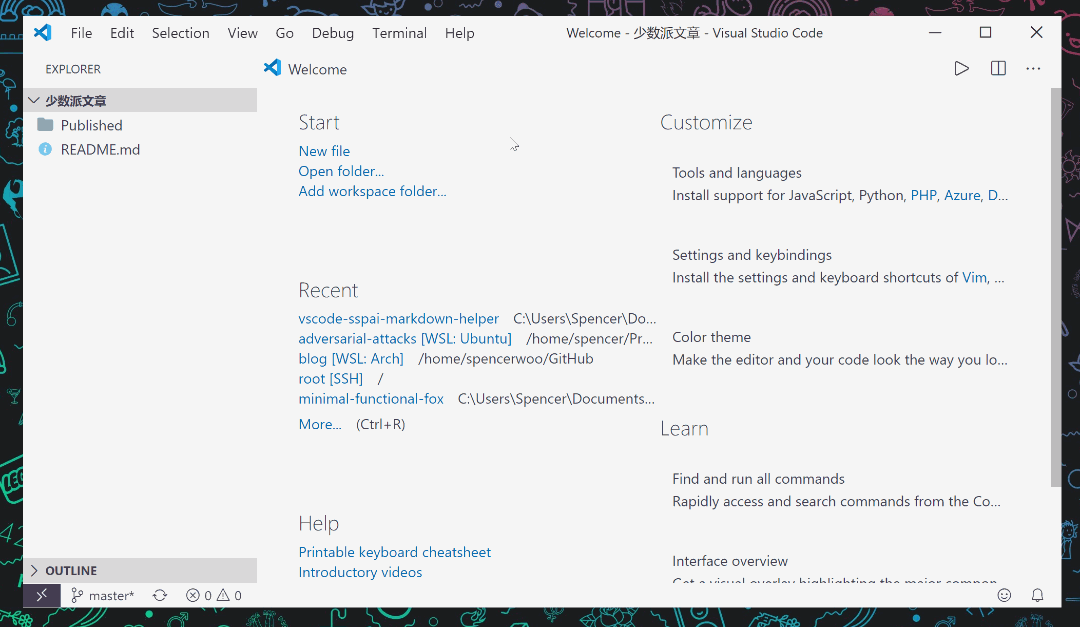Open the View menu
The height and width of the screenshot is (627, 1080).
242,33
